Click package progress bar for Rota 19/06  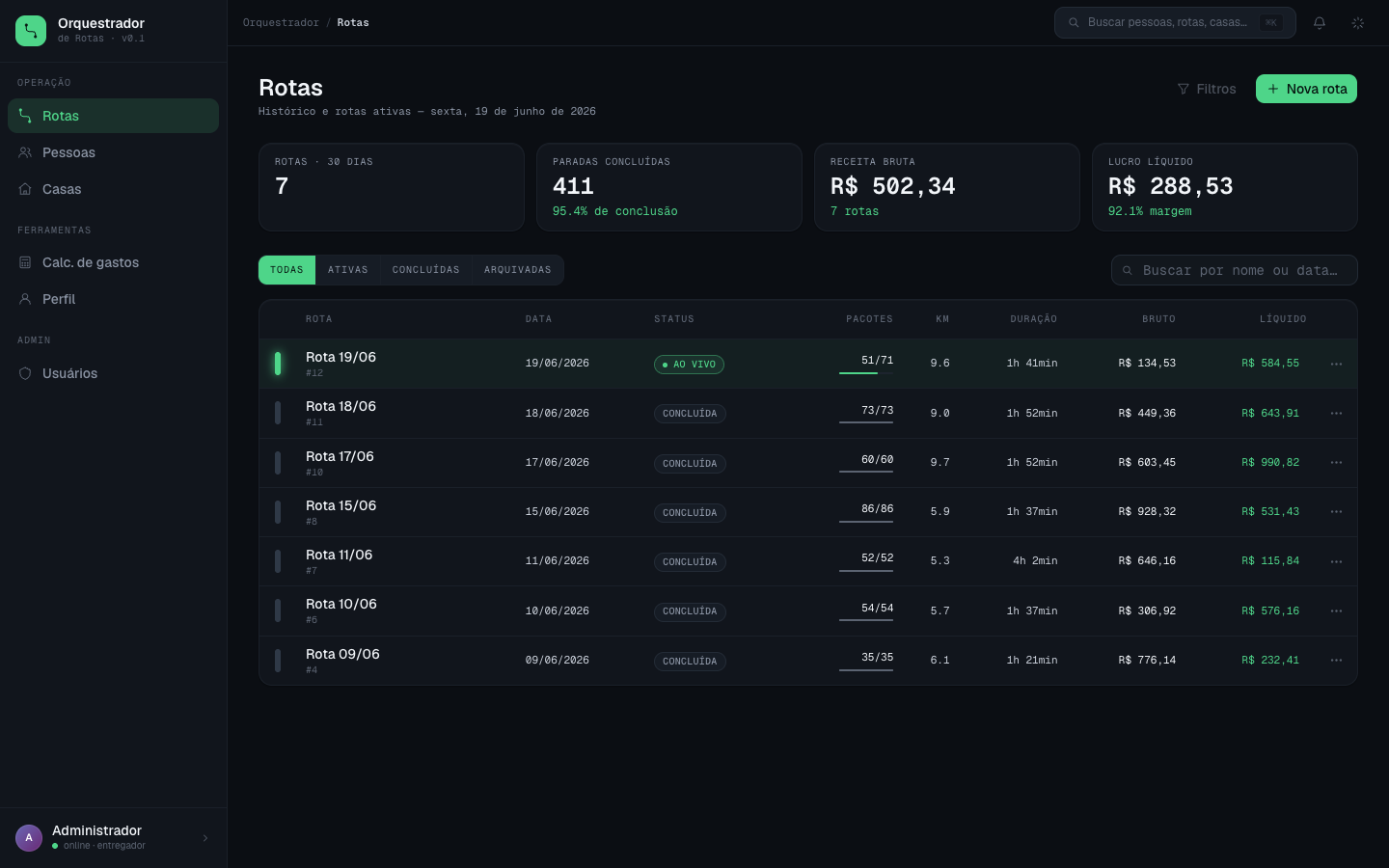point(866,373)
